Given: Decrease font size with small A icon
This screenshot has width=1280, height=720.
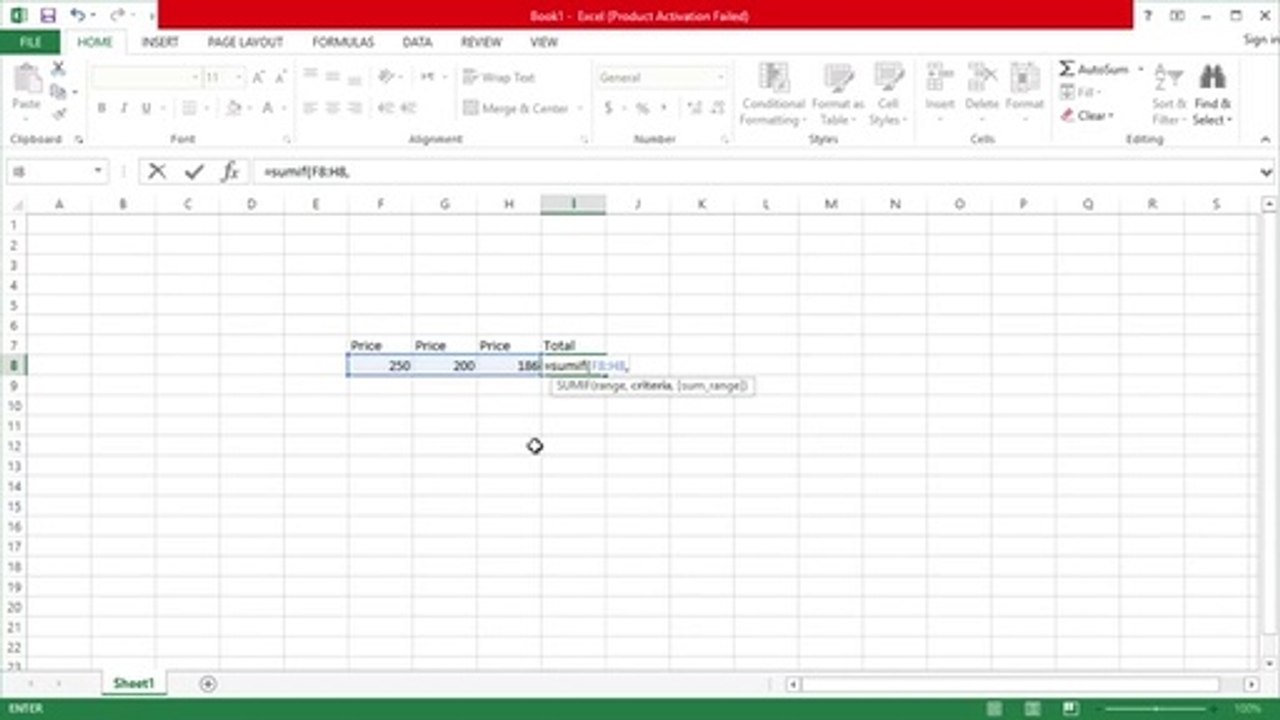Looking at the screenshot, I should [279, 77].
